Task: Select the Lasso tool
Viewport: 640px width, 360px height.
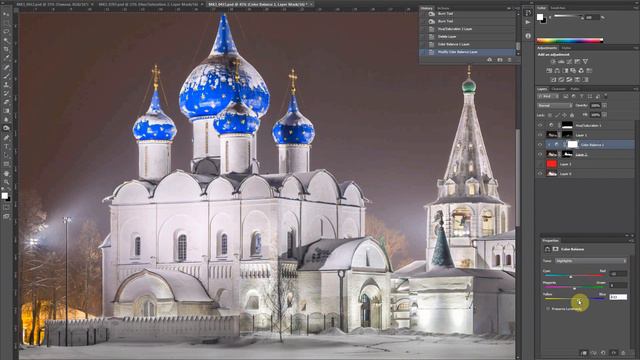Action: (6, 31)
